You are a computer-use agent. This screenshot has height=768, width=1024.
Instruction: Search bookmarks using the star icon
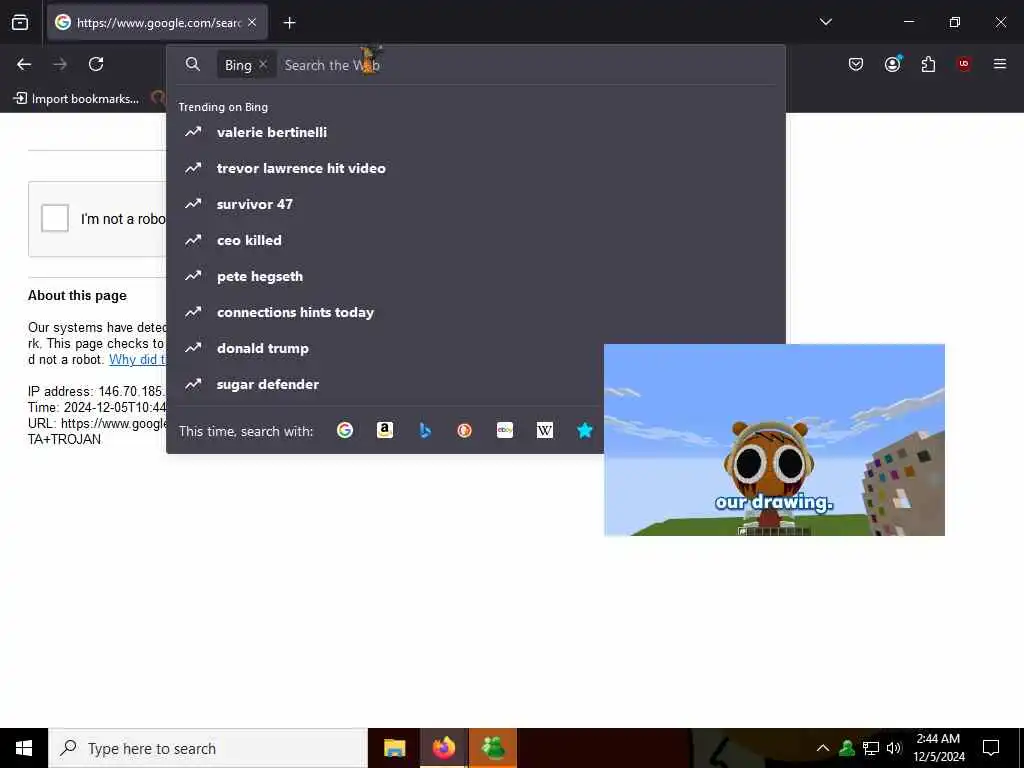585,430
